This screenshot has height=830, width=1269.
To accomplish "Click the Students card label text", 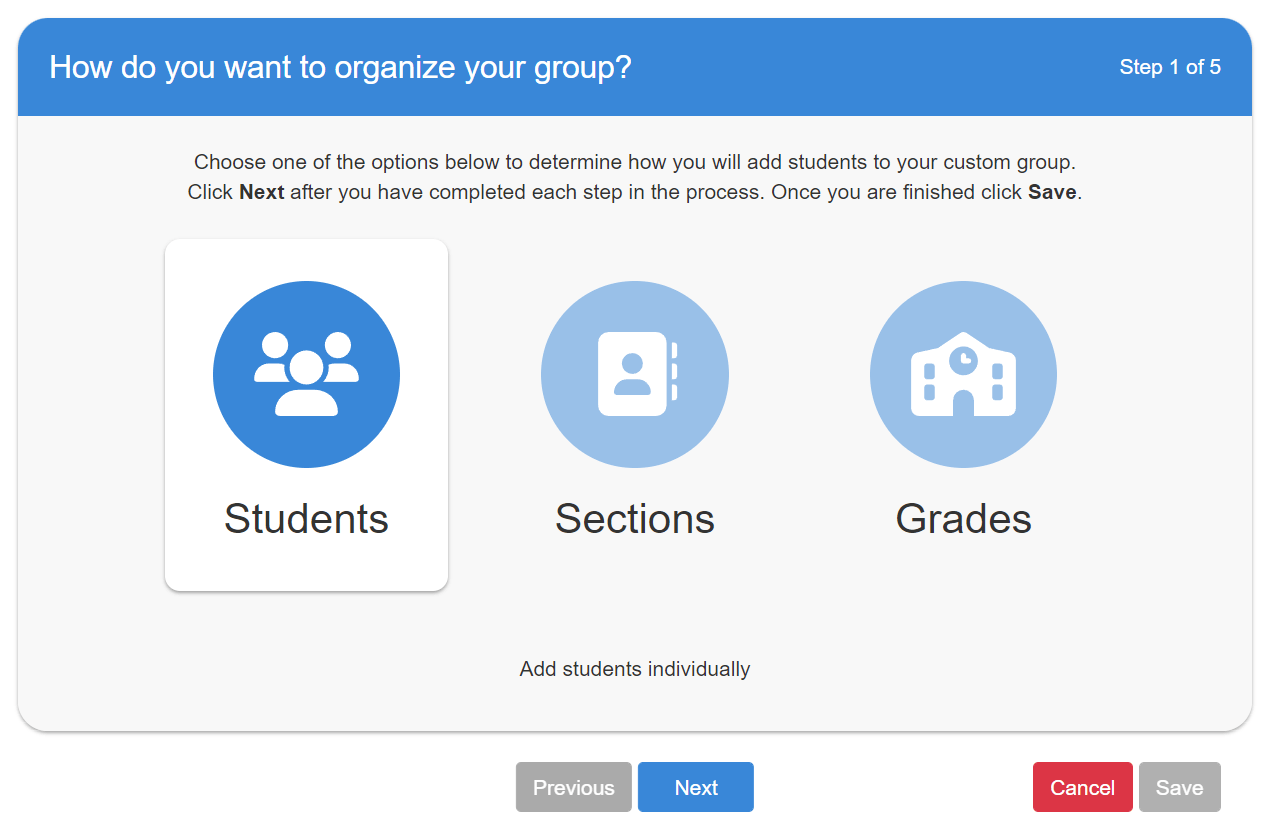I will (x=306, y=518).
